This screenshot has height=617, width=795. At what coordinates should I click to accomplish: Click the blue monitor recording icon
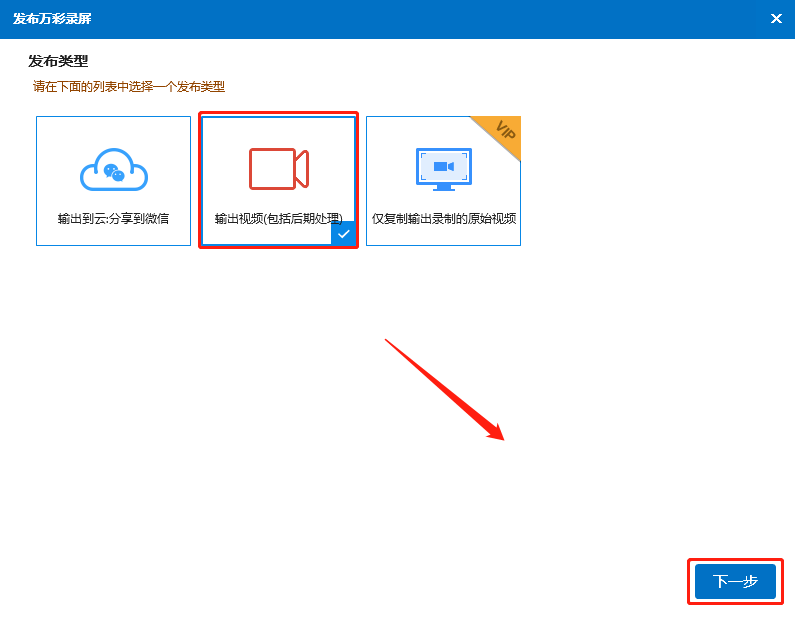coord(444,169)
